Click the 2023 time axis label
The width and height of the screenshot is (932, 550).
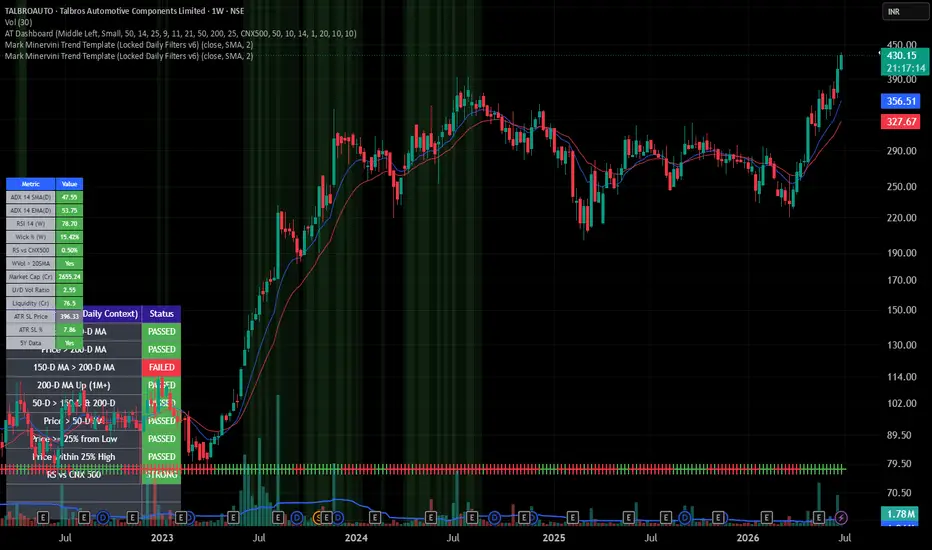[x=162, y=538]
